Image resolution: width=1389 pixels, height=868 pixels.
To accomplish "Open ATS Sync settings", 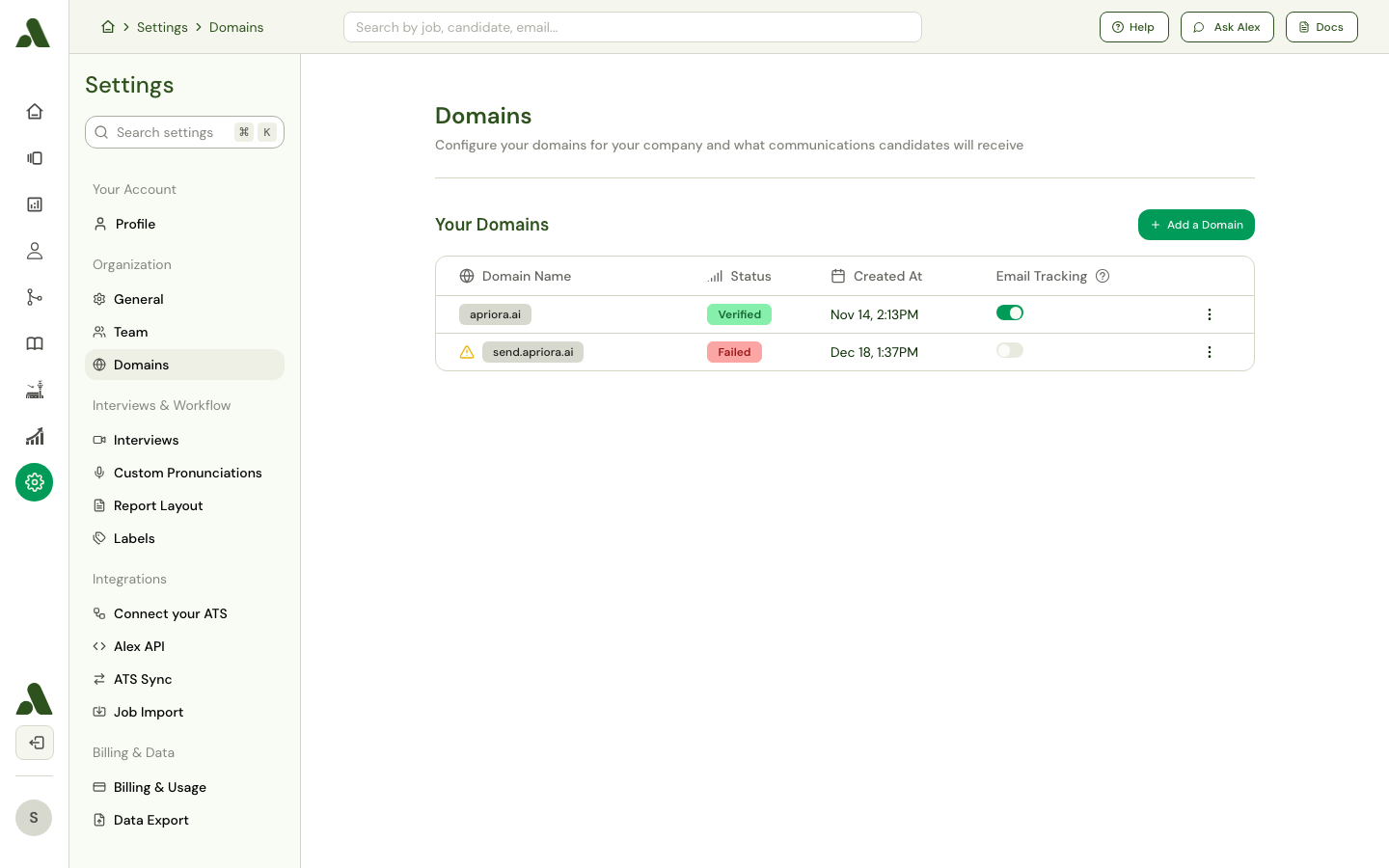I will 184,679.
